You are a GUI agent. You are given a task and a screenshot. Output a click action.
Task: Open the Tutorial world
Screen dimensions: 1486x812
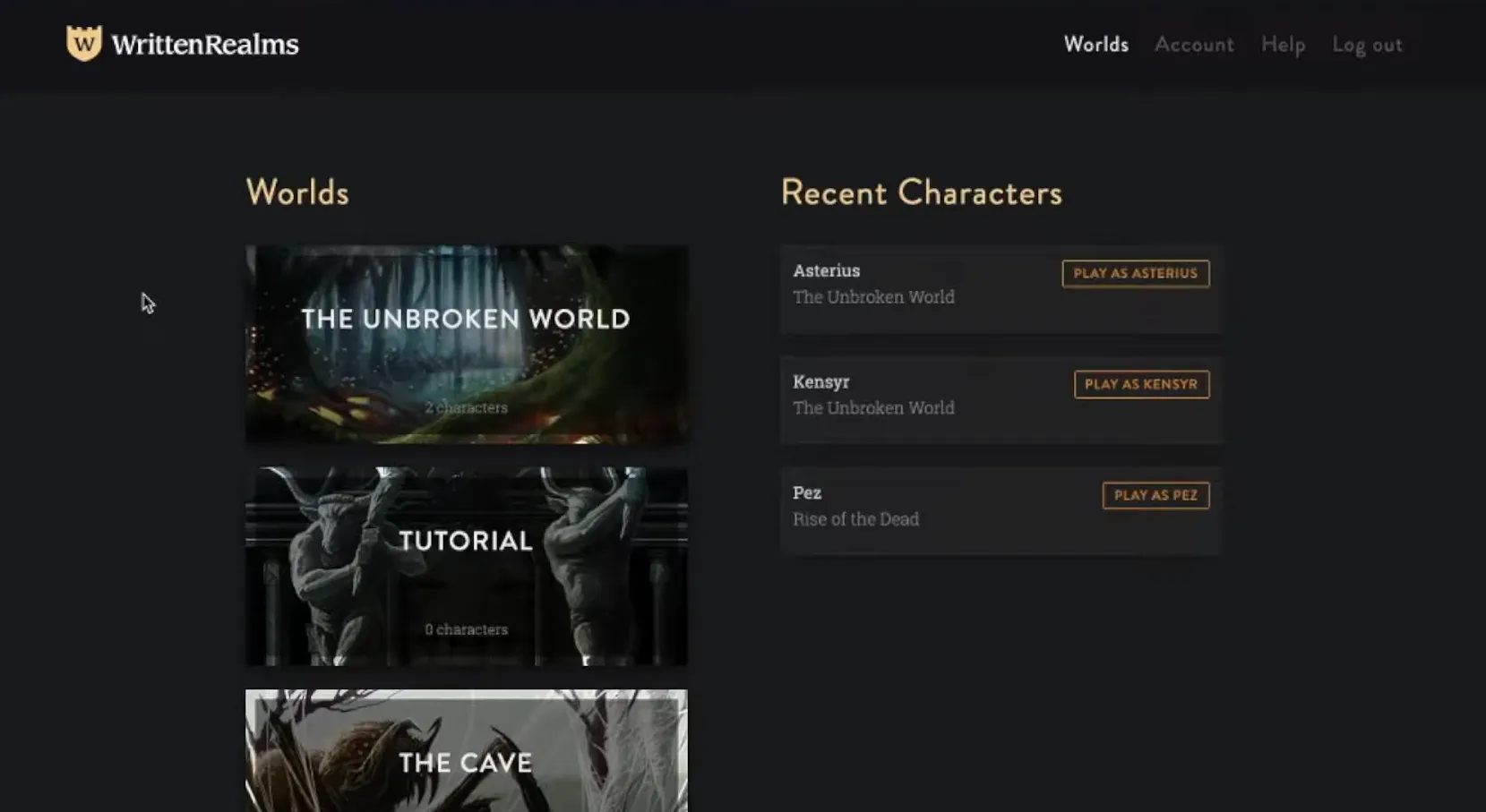pos(466,566)
